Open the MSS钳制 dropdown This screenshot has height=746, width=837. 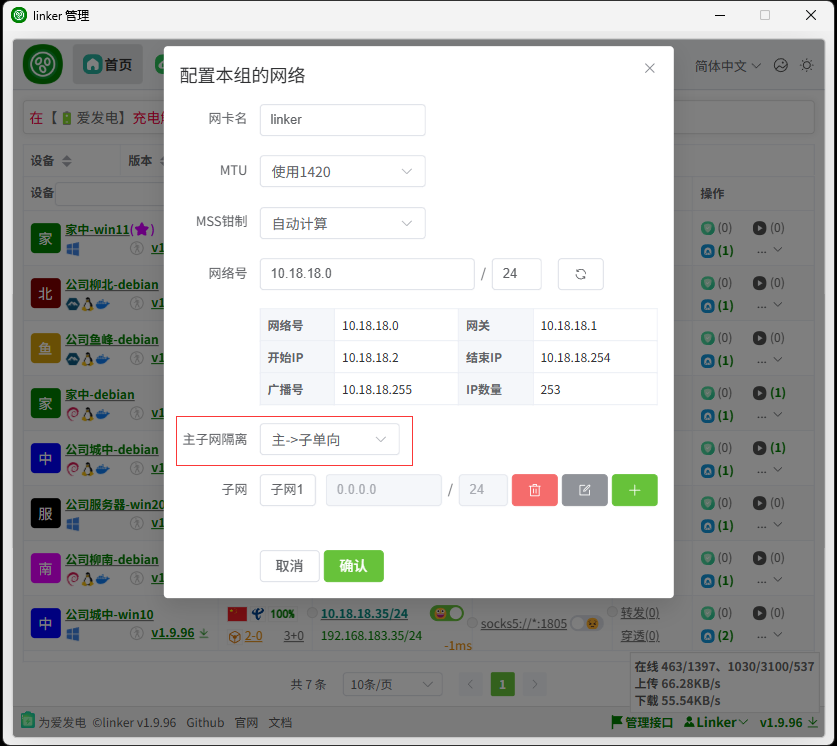point(342,224)
